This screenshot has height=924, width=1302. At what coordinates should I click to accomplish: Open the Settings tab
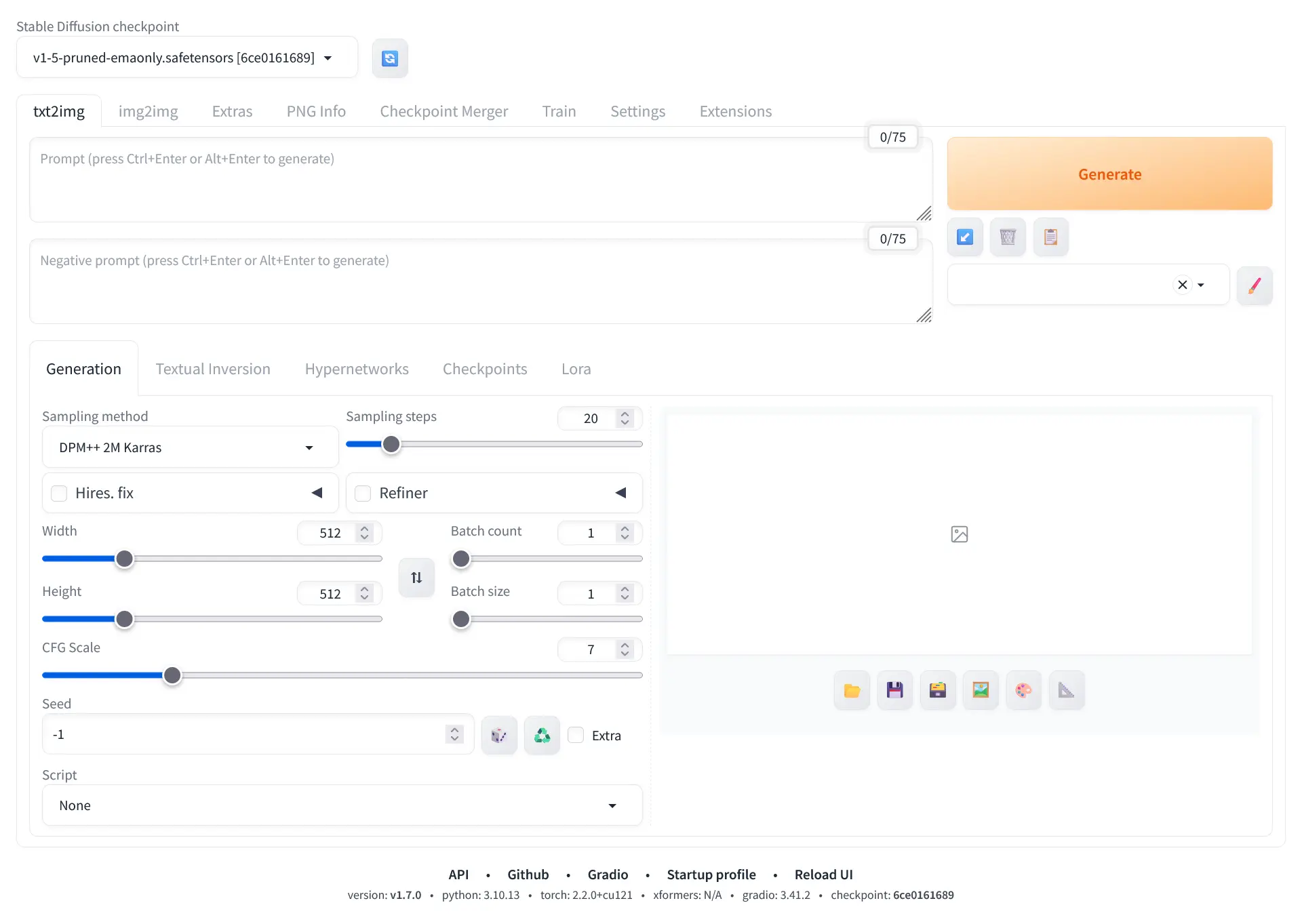click(638, 111)
